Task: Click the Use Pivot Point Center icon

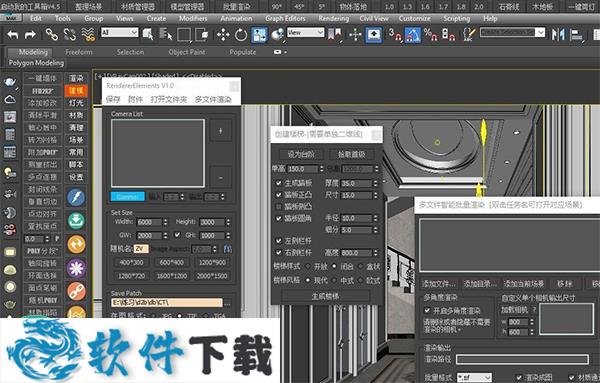Action: (334, 35)
